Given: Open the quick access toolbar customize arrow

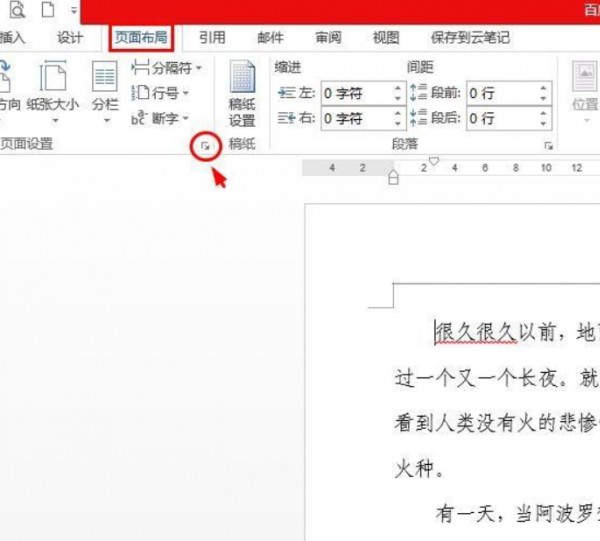Looking at the screenshot, I should [74, 10].
